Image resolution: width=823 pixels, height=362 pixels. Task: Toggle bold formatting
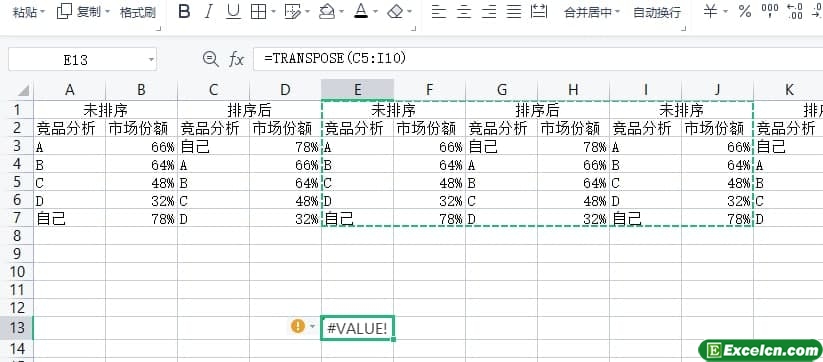184,12
